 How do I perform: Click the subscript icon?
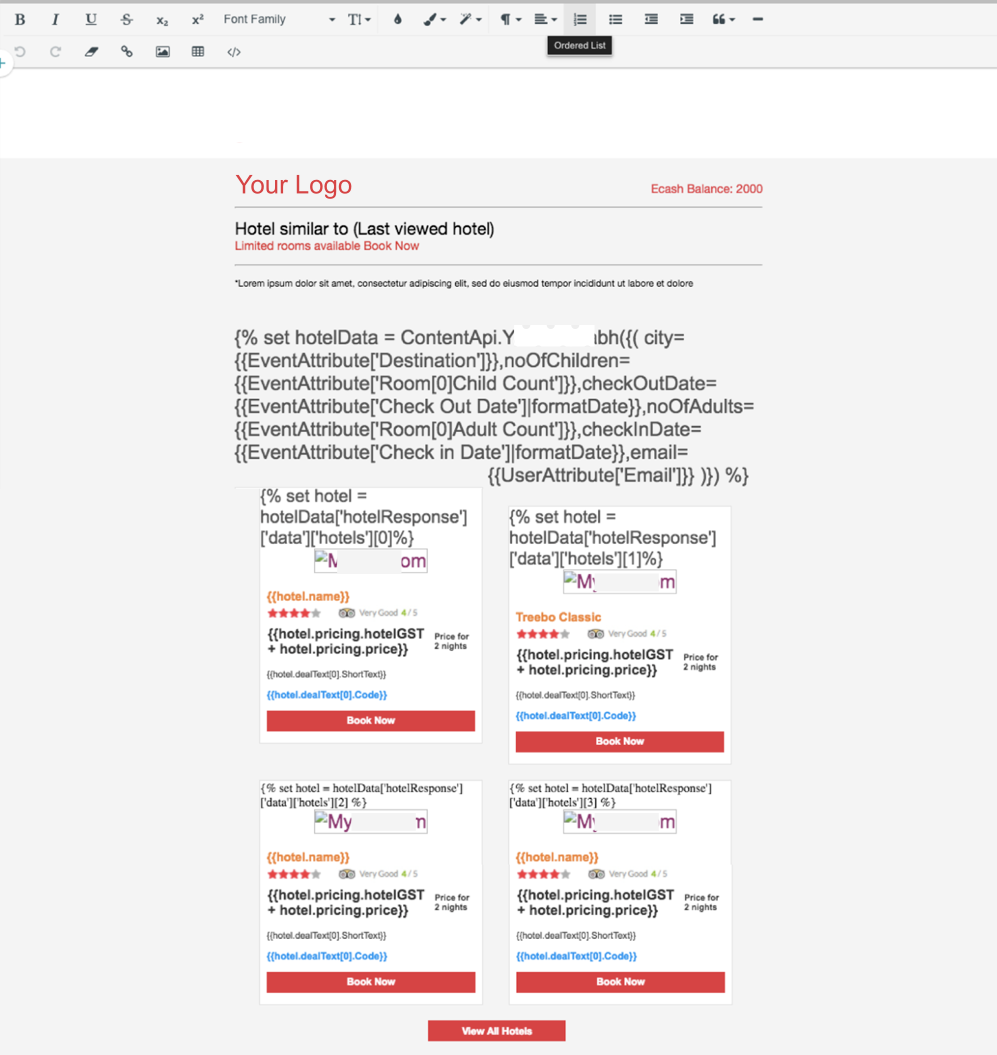162,20
